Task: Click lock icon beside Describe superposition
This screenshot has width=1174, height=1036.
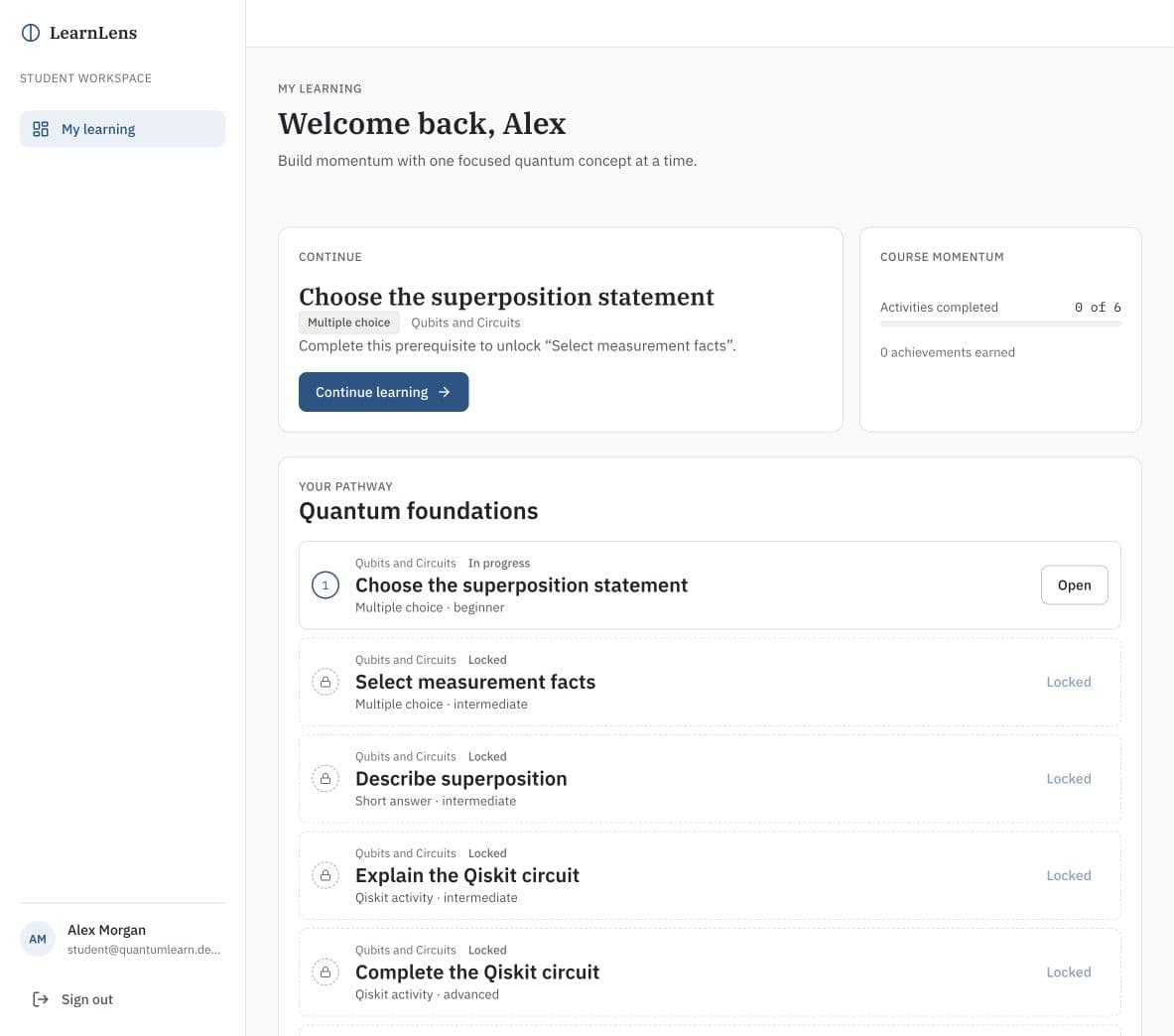Action: pos(326,779)
